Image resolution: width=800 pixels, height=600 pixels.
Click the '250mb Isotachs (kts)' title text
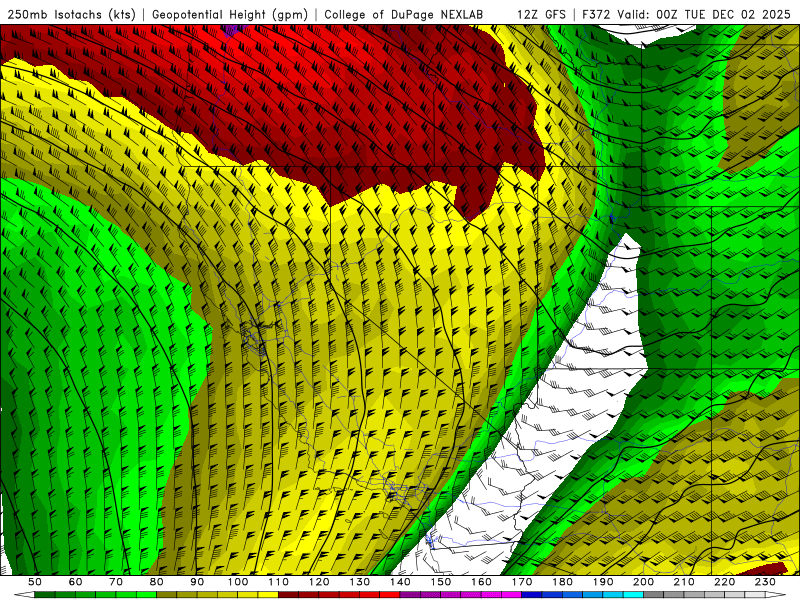pyautogui.click(x=72, y=15)
